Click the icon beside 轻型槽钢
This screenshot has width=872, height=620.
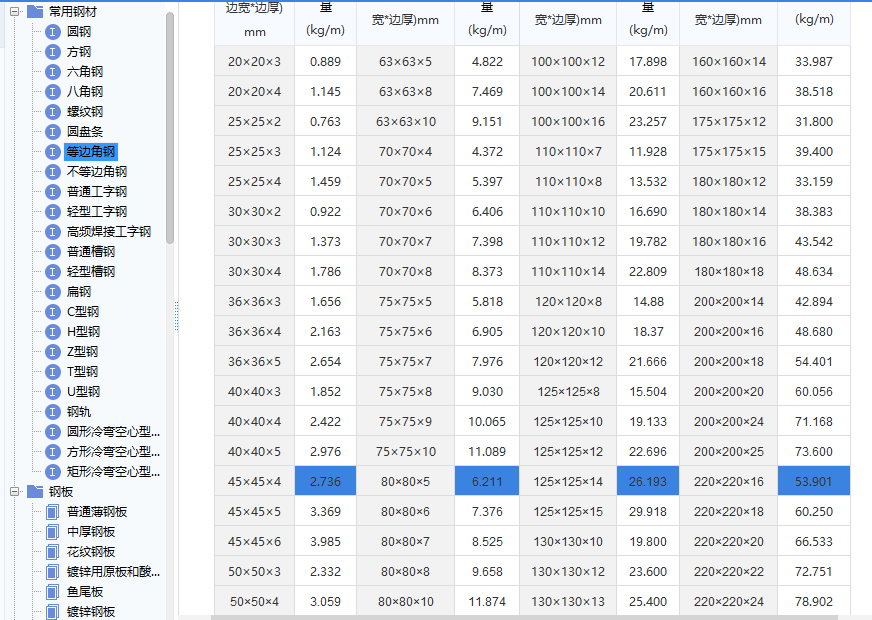tap(52, 272)
